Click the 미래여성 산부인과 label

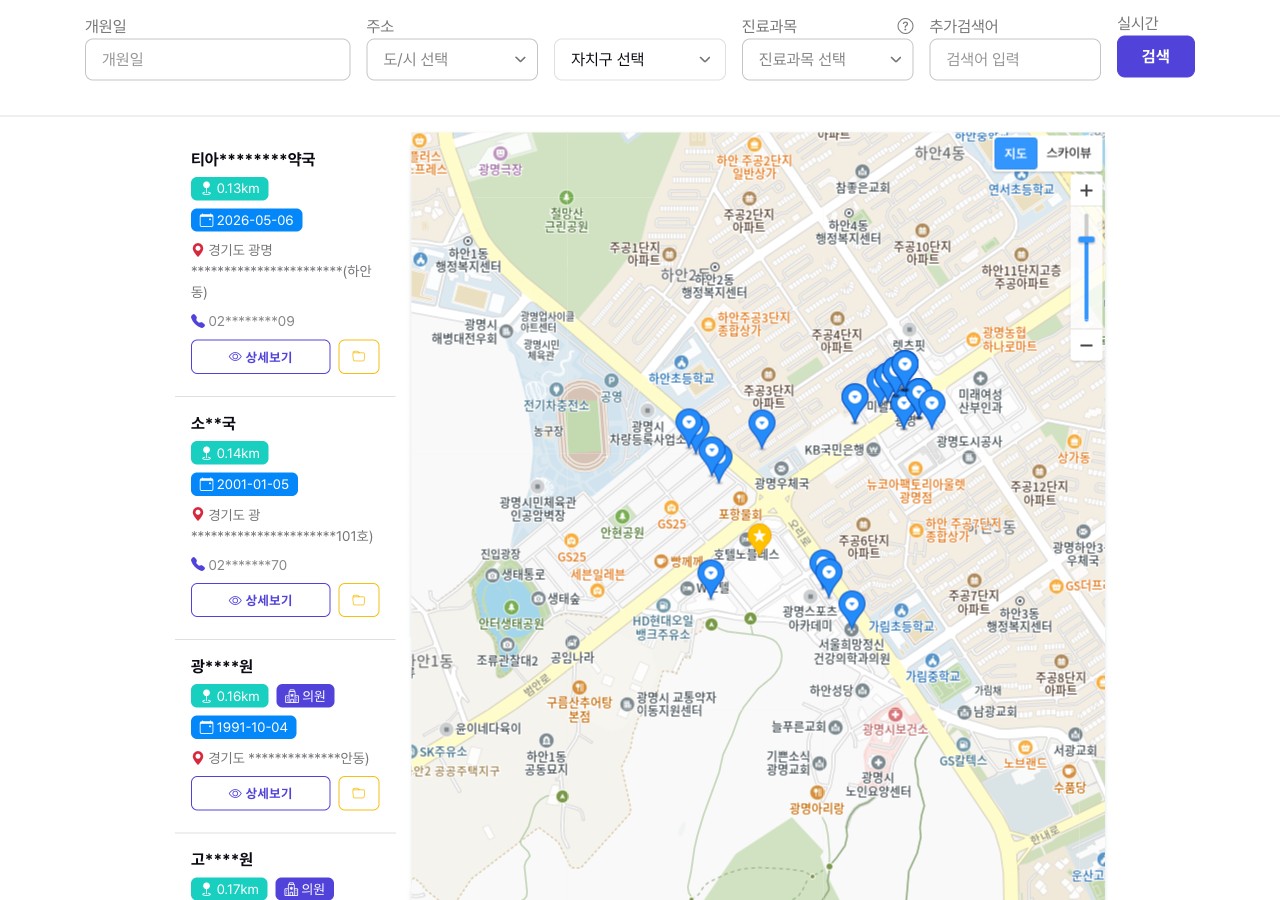point(980,401)
